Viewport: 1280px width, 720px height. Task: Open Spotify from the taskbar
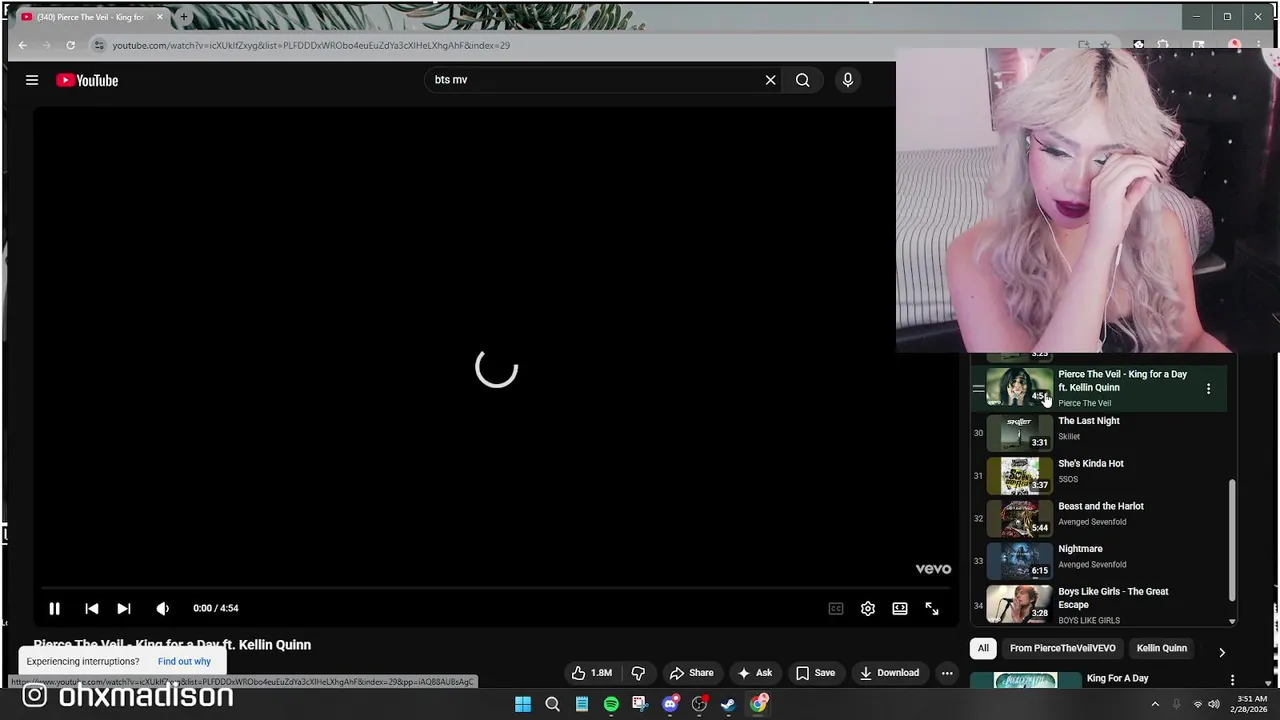tap(611, 704)
